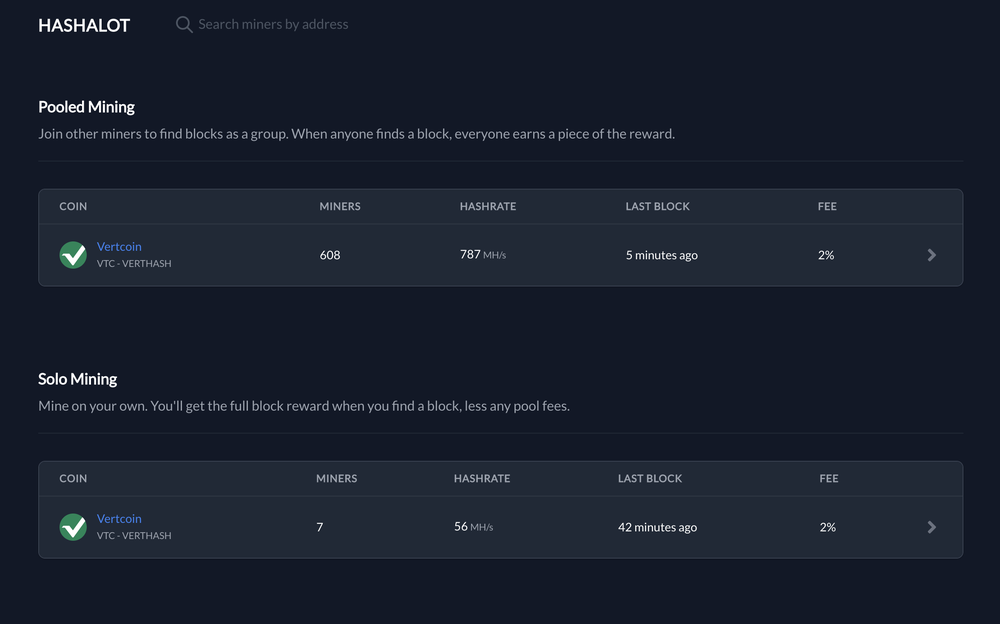This screenshot has width=1000, height=624.
Task: Select the 787 MH/s hashrate value
Action: (483, 255)
